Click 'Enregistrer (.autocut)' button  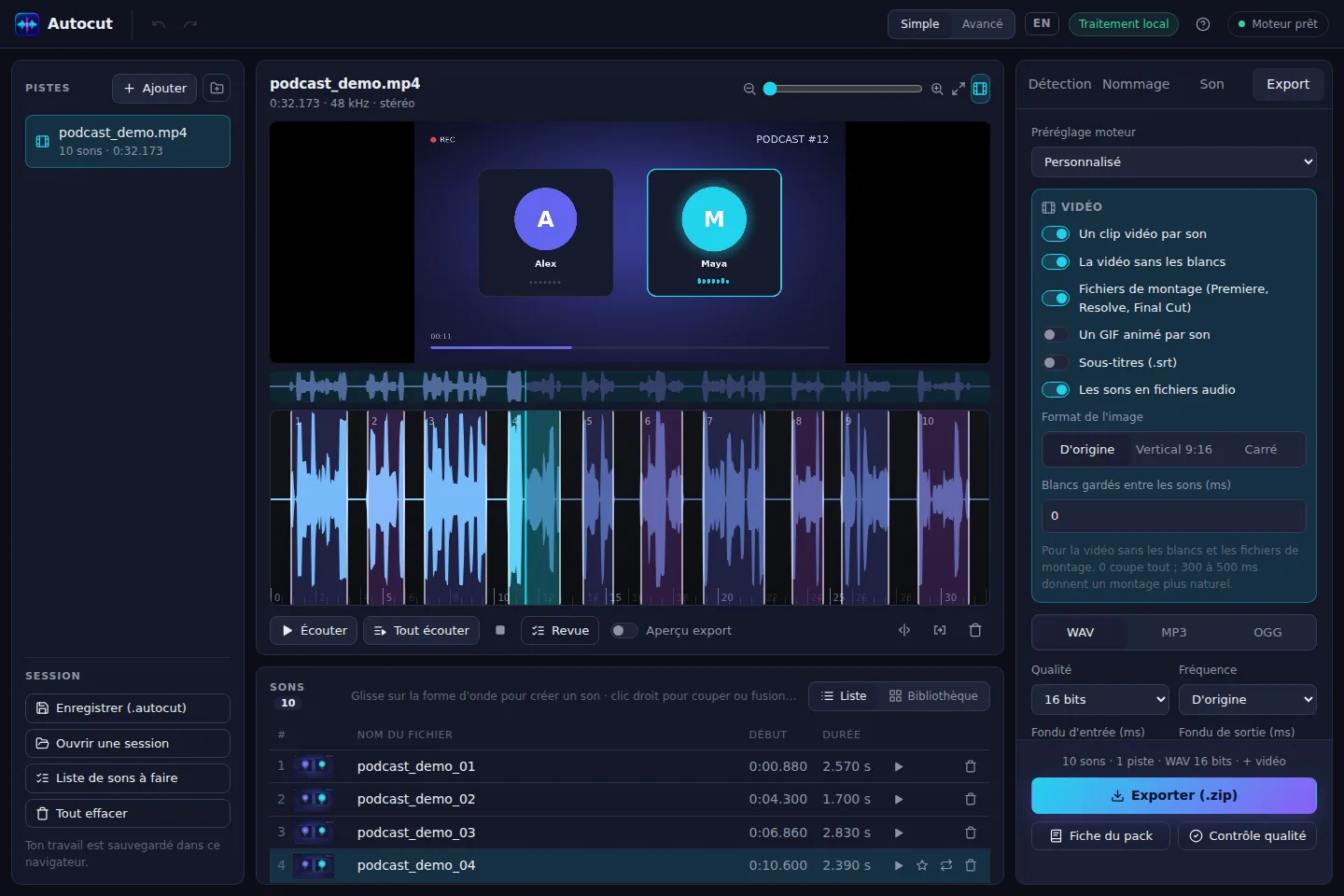tap(128, 707)
